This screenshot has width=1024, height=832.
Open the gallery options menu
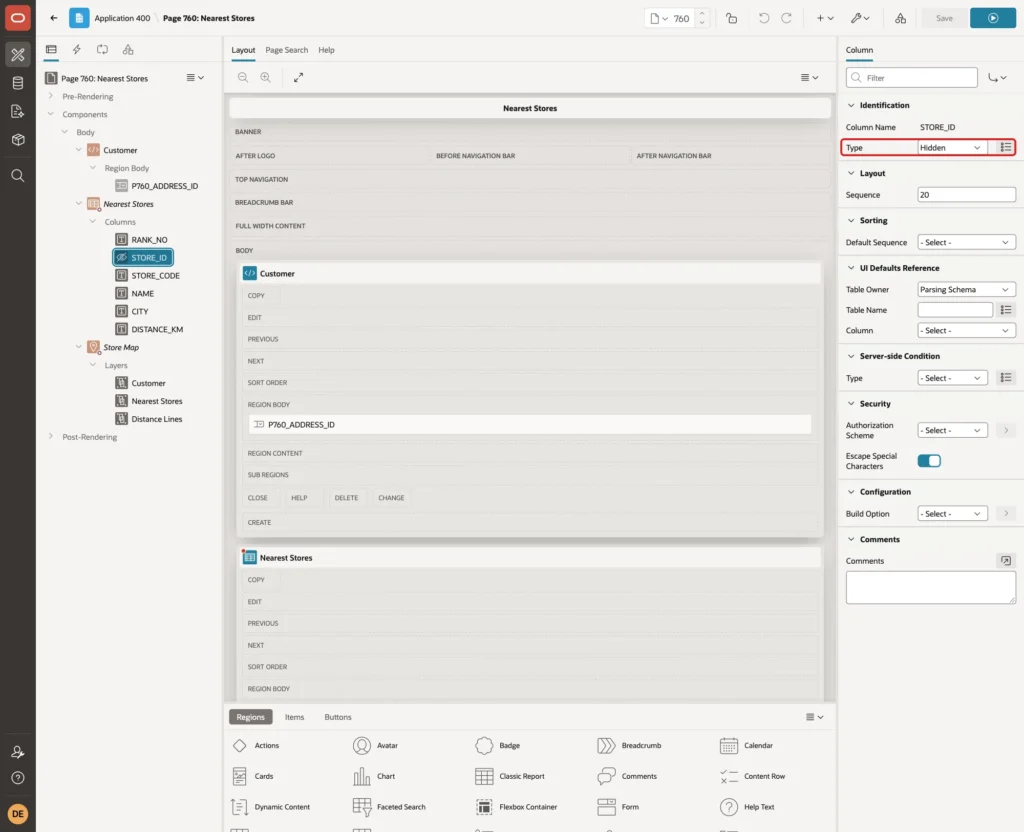[x=814, y=717]
